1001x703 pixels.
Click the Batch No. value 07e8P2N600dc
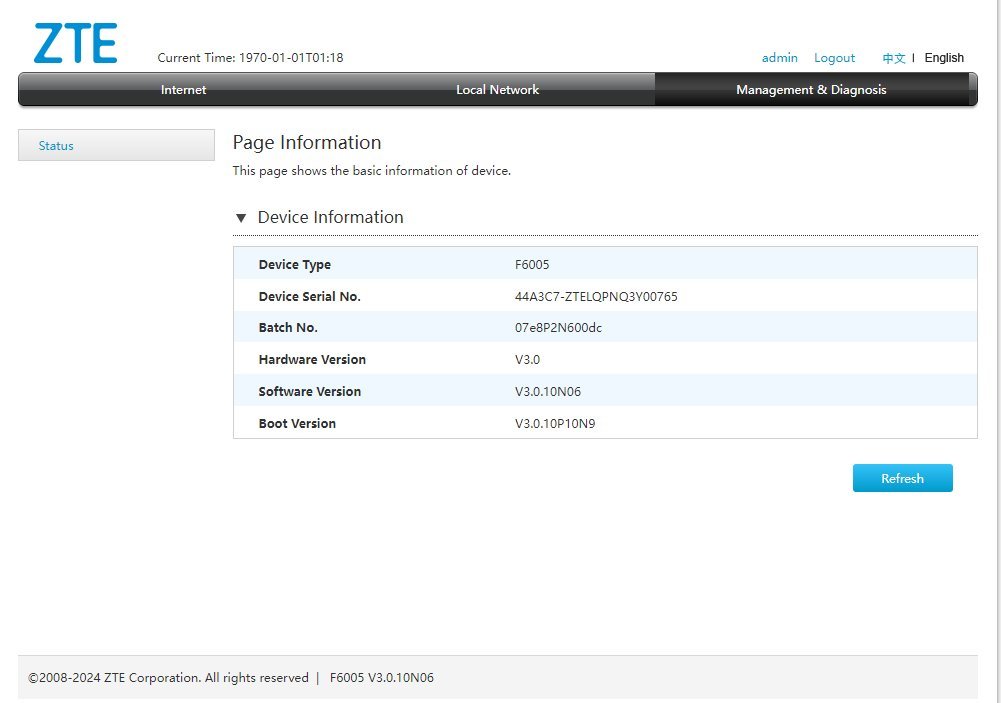pyautogui.click(x=558, y=328)
